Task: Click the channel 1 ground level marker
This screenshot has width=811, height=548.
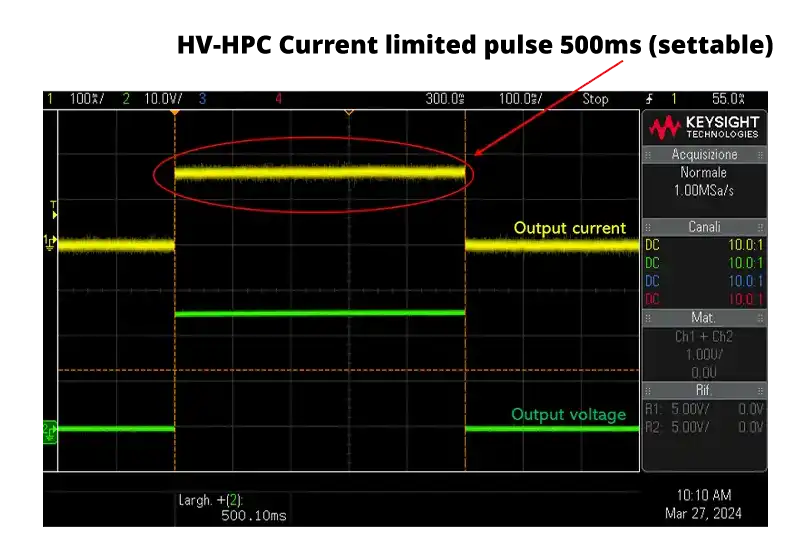Action: tap(50, 242)
